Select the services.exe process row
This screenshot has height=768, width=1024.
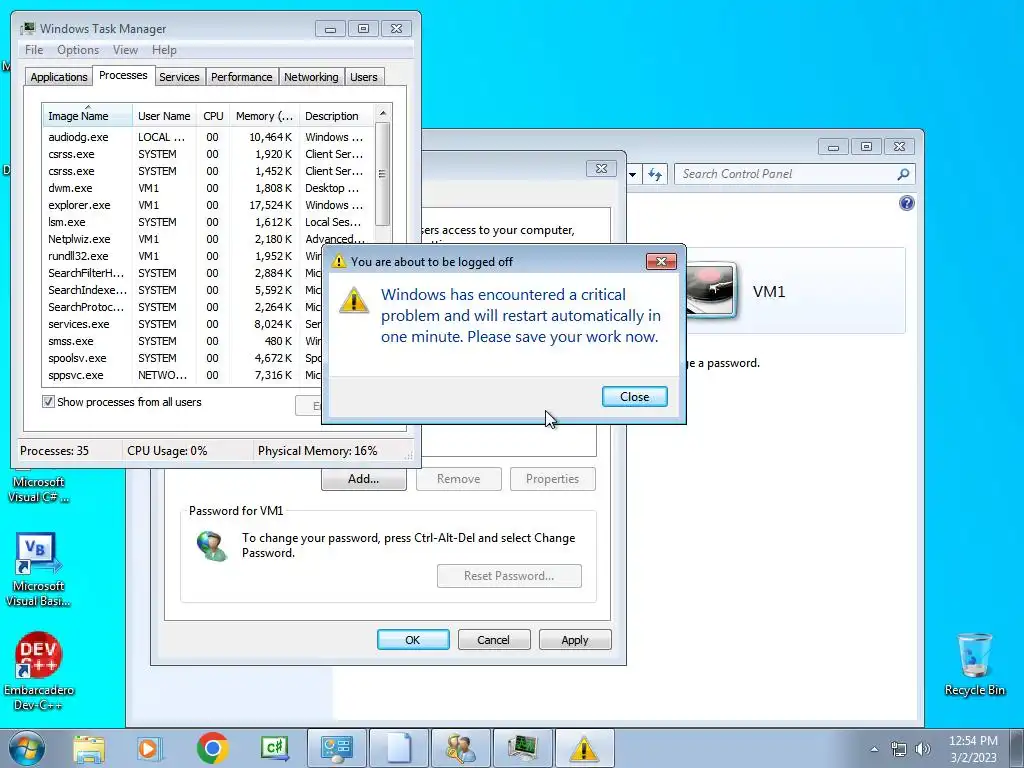click(183, 324)
